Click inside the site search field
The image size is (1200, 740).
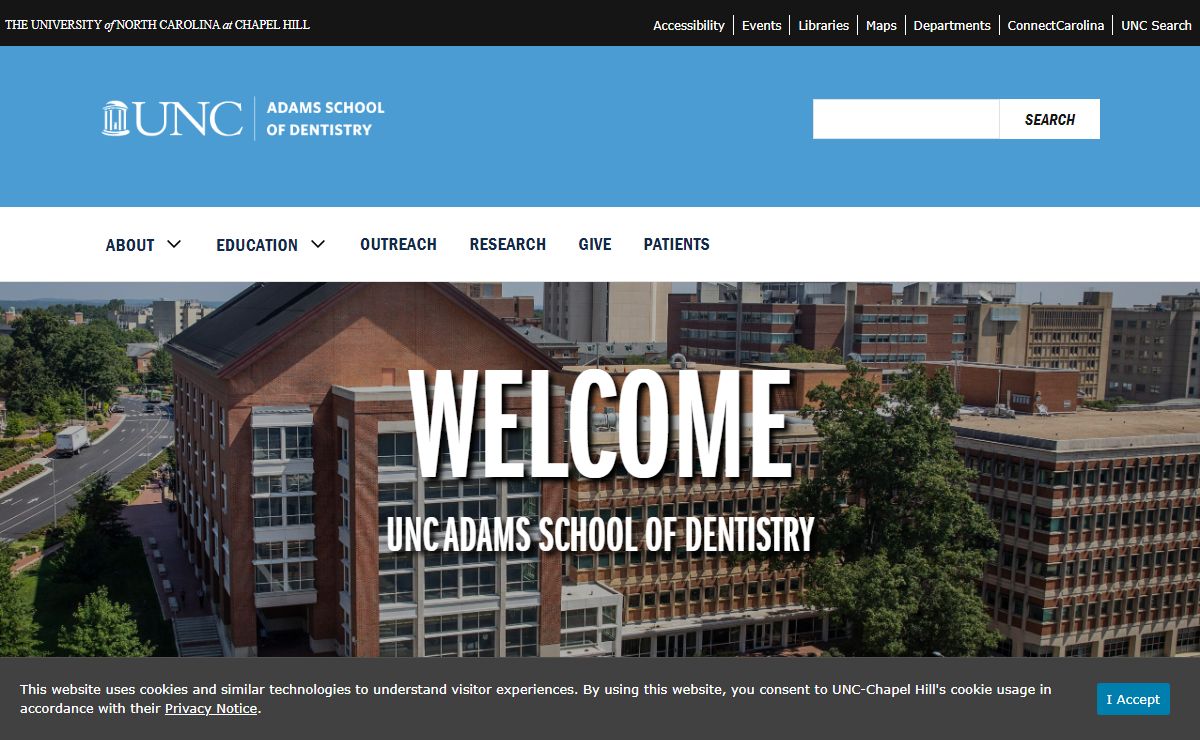click(905, 119)
